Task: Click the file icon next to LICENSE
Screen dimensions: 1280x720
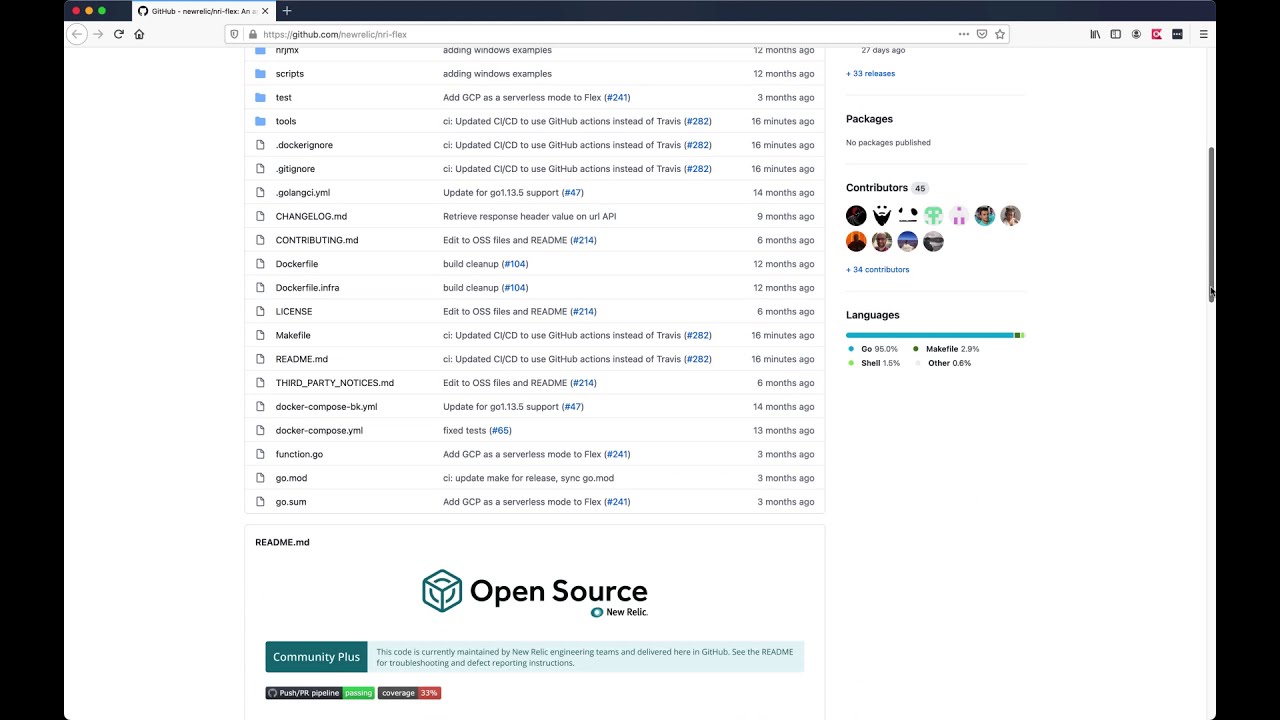Action: pos(260,312)
